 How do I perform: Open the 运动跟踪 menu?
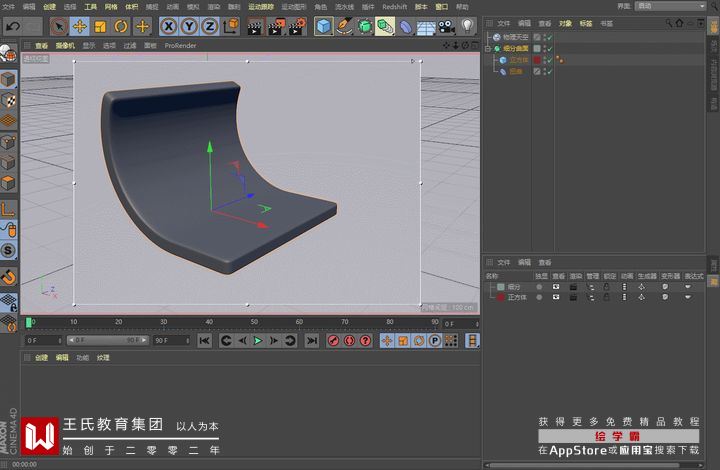(260, 6)
